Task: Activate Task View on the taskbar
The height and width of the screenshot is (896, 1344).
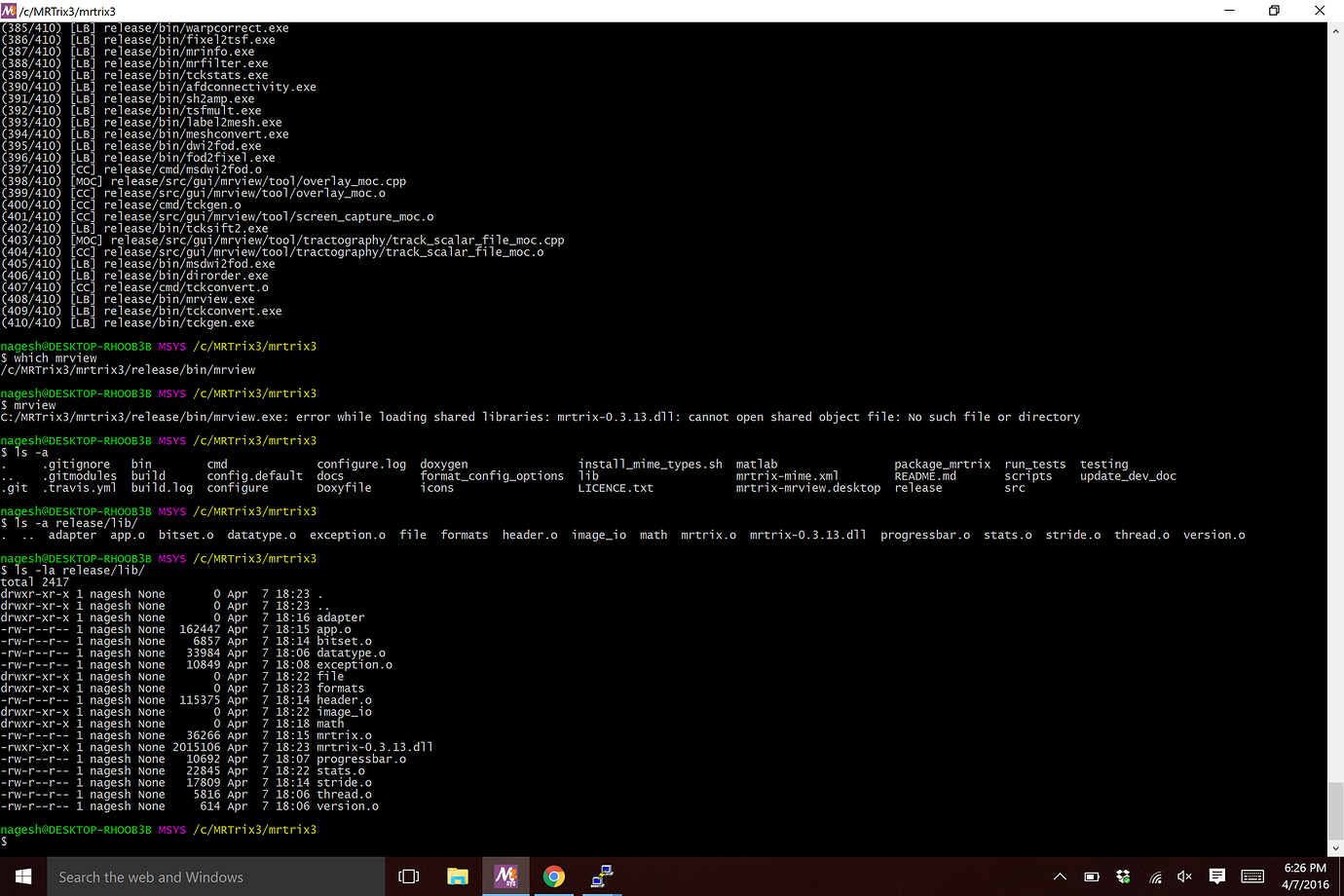Action: 409,876
